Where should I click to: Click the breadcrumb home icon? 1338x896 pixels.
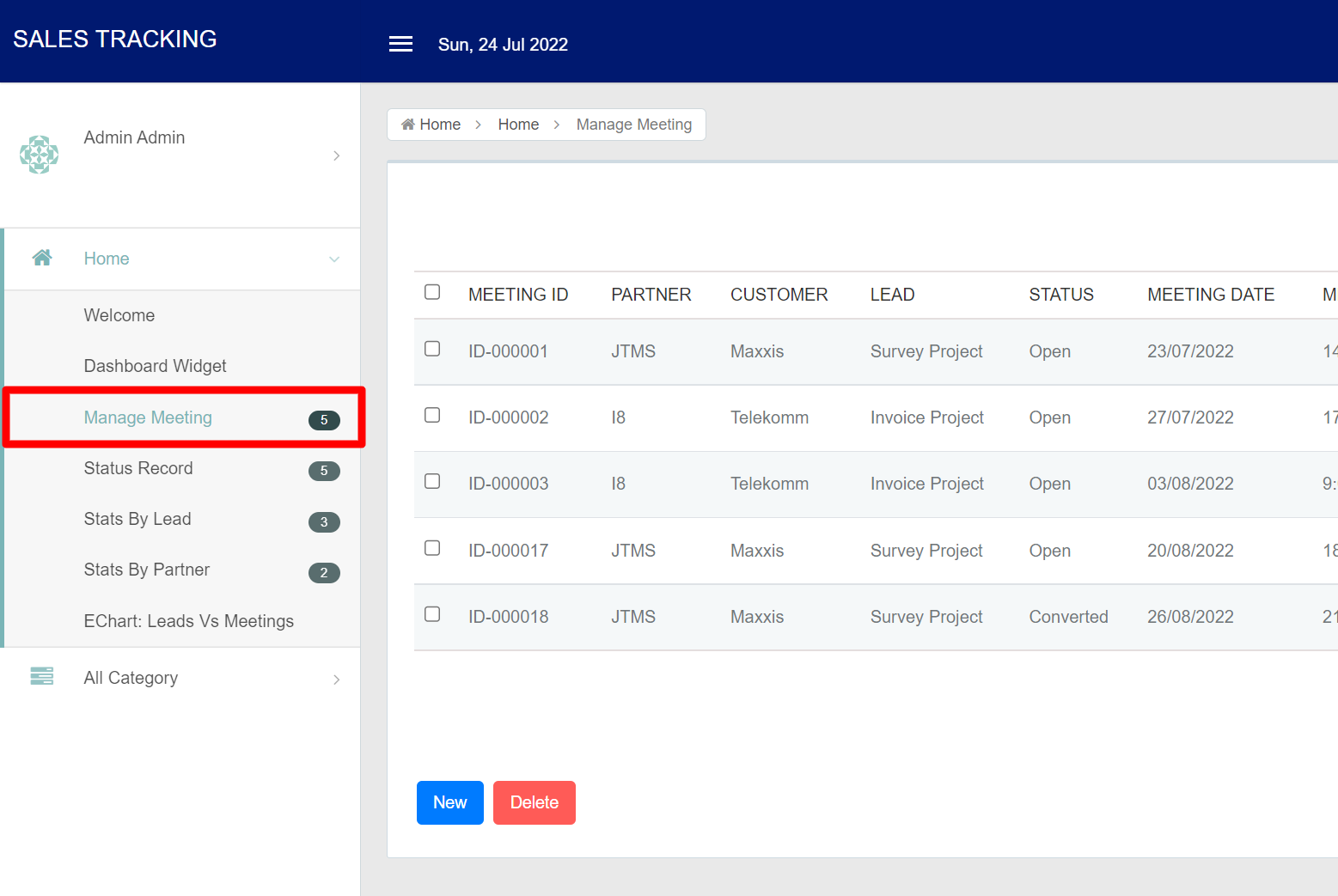(x=408, y=125)
